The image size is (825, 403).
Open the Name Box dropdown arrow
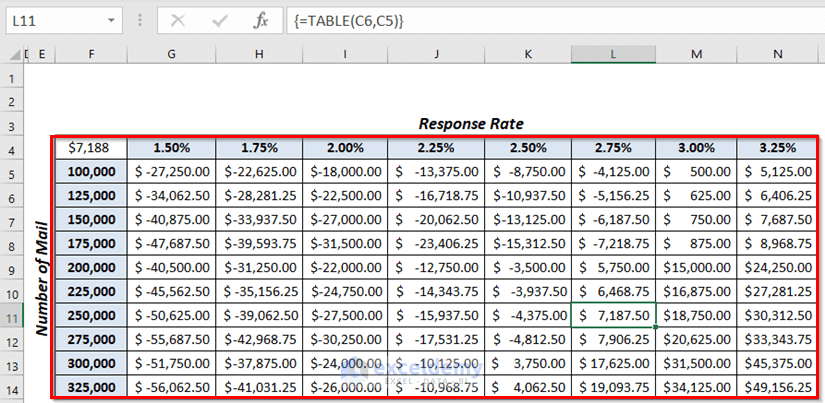111,21
